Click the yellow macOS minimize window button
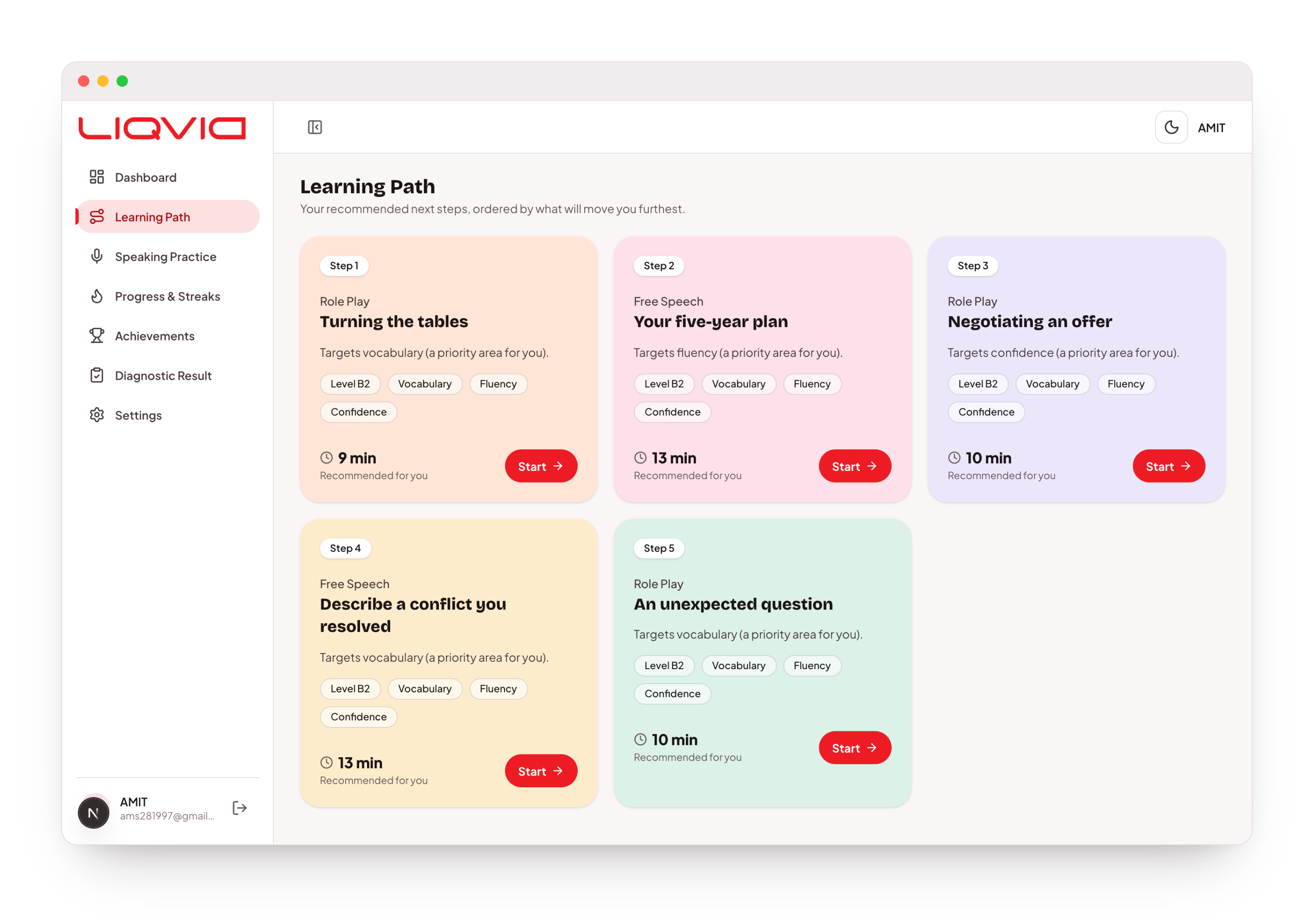 tap(103, 81)
